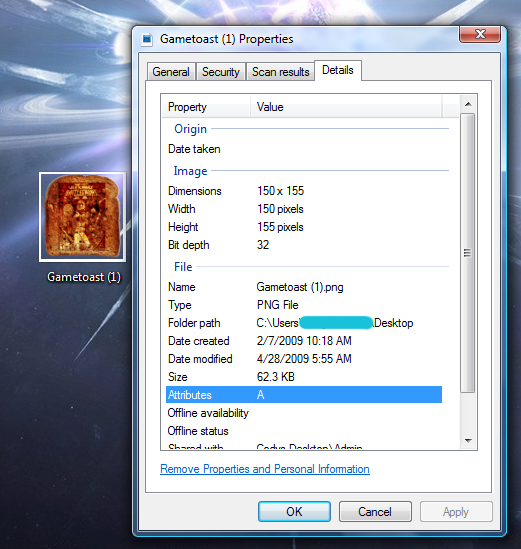The width and height of the screenshot is (521, 549).
Task: Select the Date taken row
Action: [304, 149]
